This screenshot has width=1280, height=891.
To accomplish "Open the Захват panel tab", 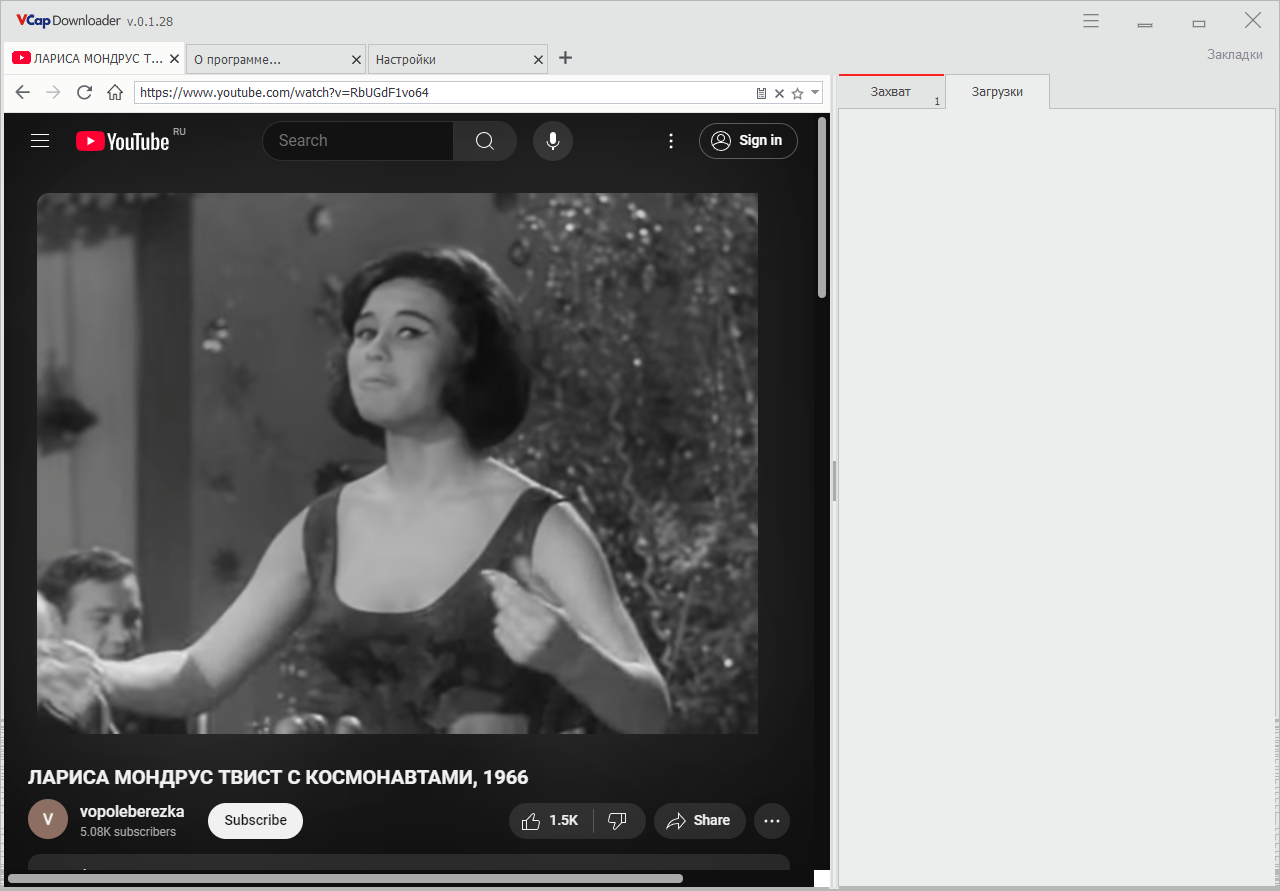I will click(891, 91).
